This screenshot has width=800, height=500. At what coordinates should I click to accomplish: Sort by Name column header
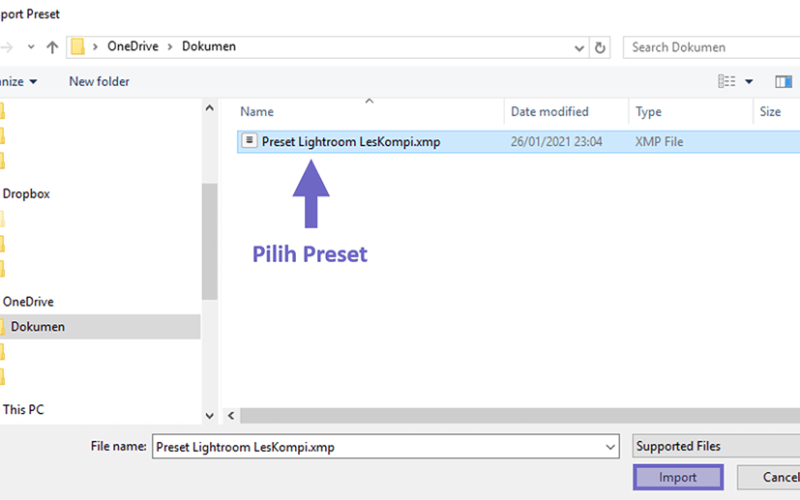pos(257,112)
